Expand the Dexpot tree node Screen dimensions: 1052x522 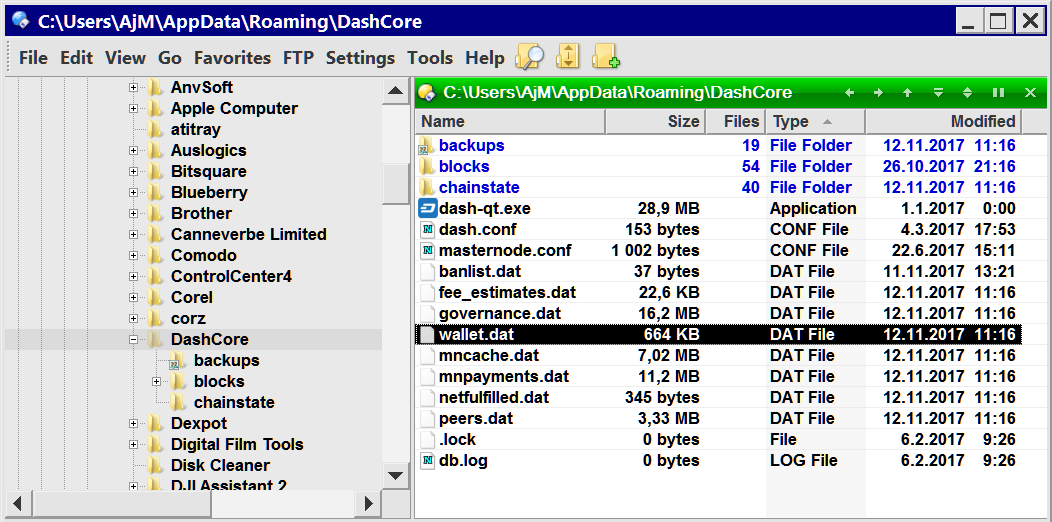tap(134, 423)
